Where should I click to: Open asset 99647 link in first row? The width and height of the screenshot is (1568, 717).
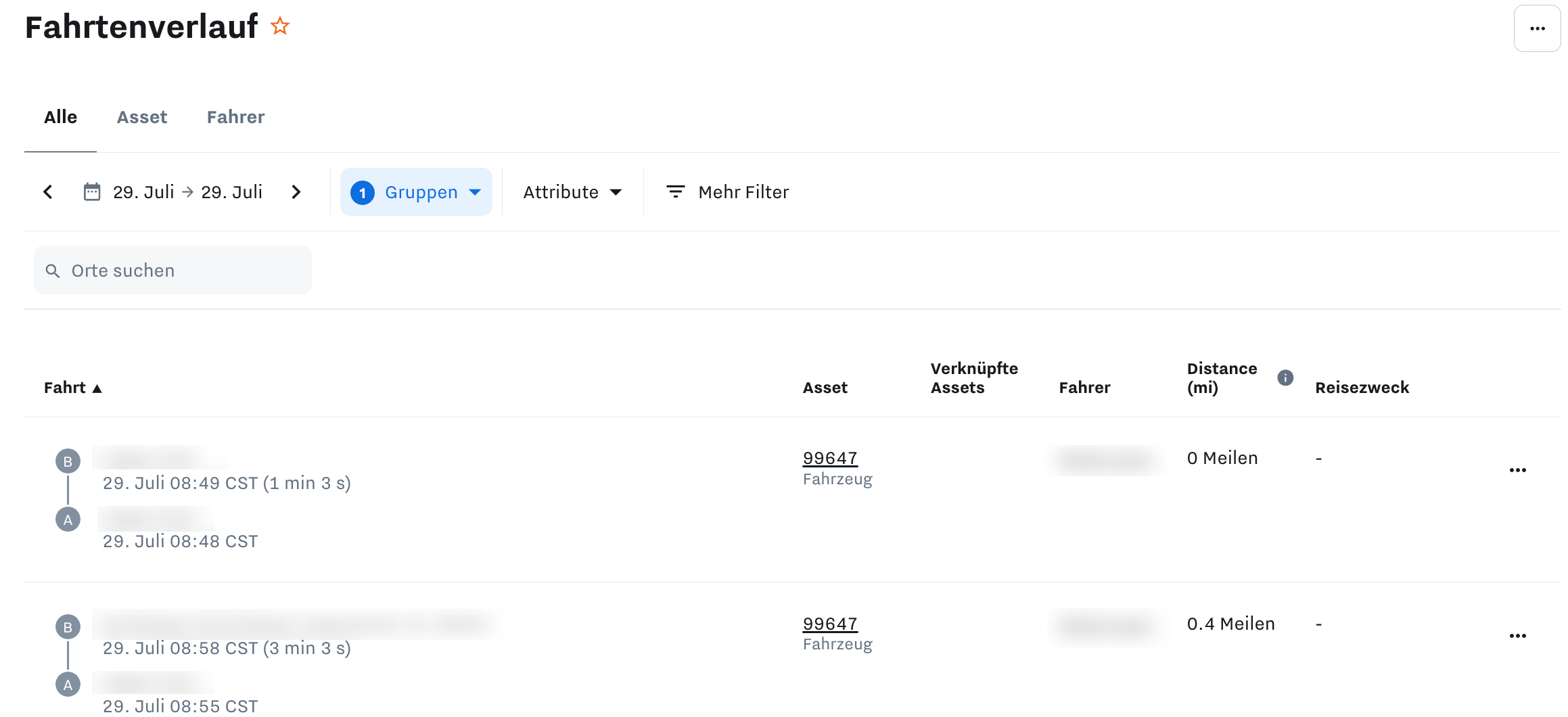(829, 458)
